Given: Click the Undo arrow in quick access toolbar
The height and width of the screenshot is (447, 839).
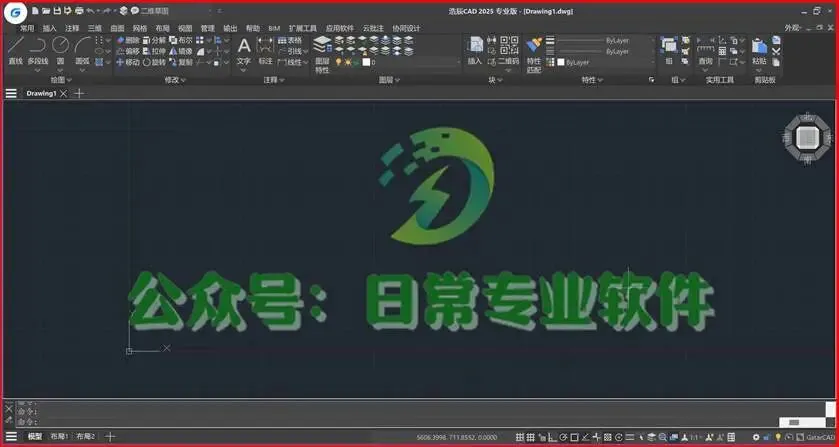Looking at the screenshot, I should tap(90, 11).
